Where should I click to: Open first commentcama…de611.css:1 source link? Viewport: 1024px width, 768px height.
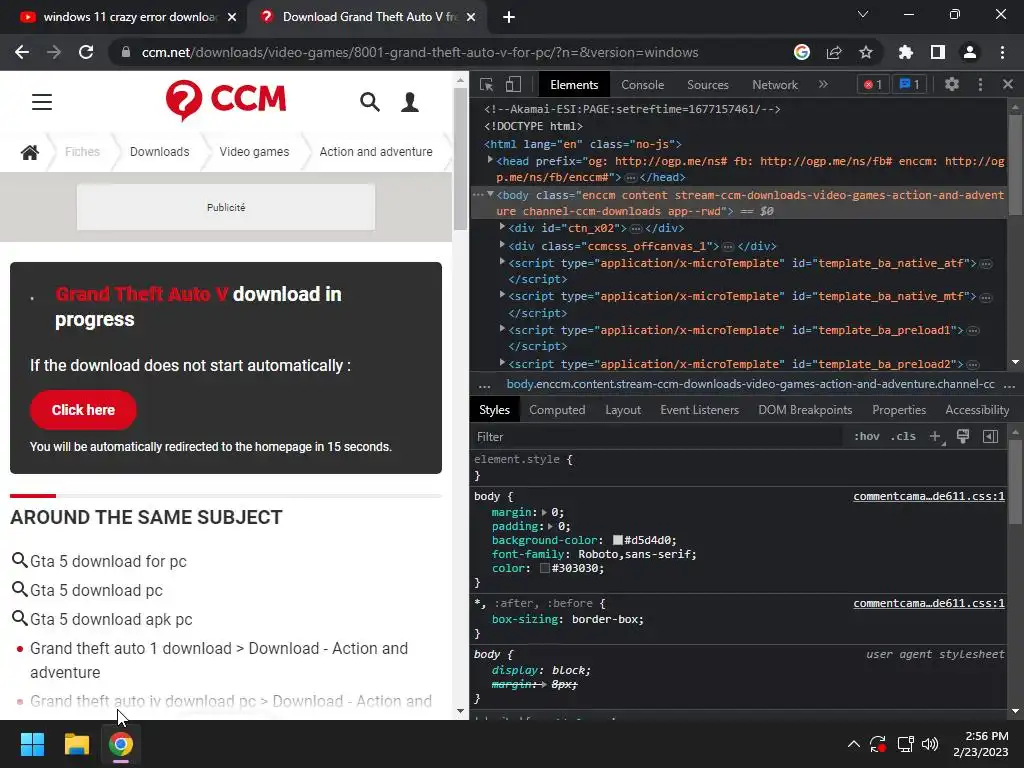(929, 496)
